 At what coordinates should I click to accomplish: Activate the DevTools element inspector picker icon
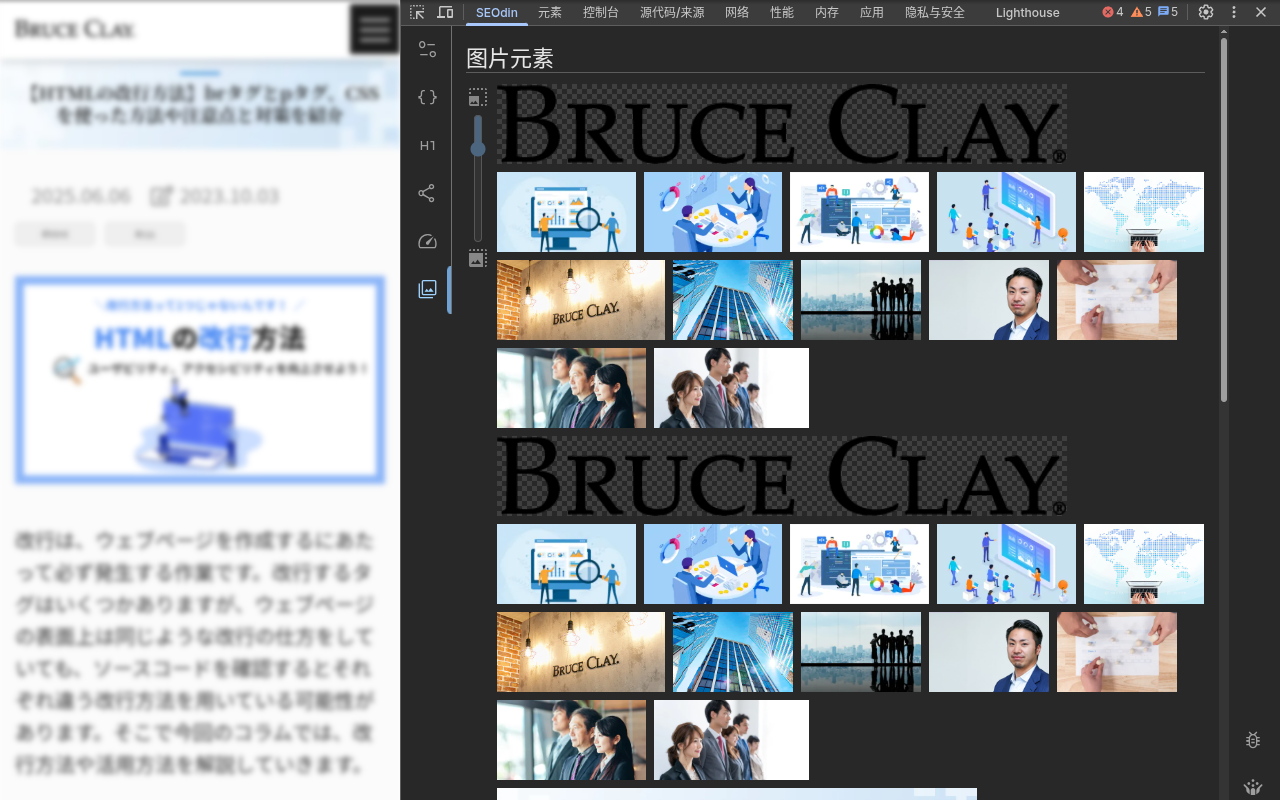pyautogui.click(x=417, y=12)
